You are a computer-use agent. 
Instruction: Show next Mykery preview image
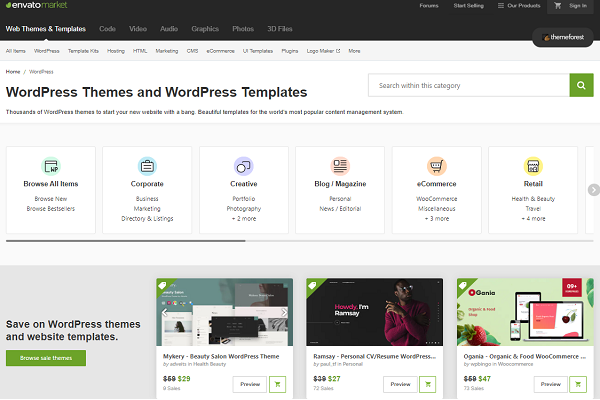[284, 312]
